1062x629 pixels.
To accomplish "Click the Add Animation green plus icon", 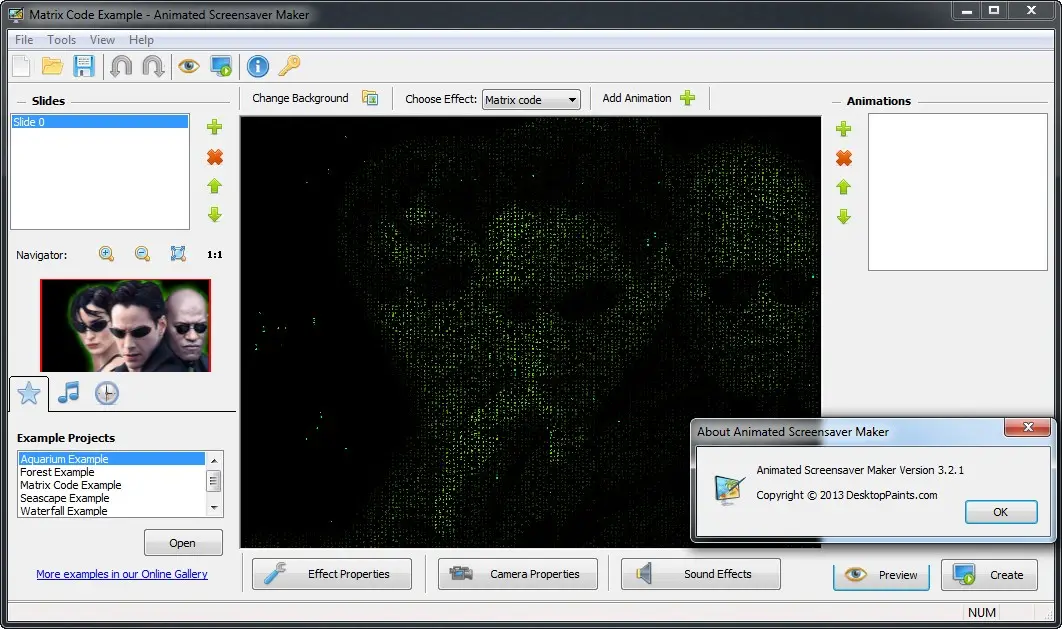I will 687,98.
